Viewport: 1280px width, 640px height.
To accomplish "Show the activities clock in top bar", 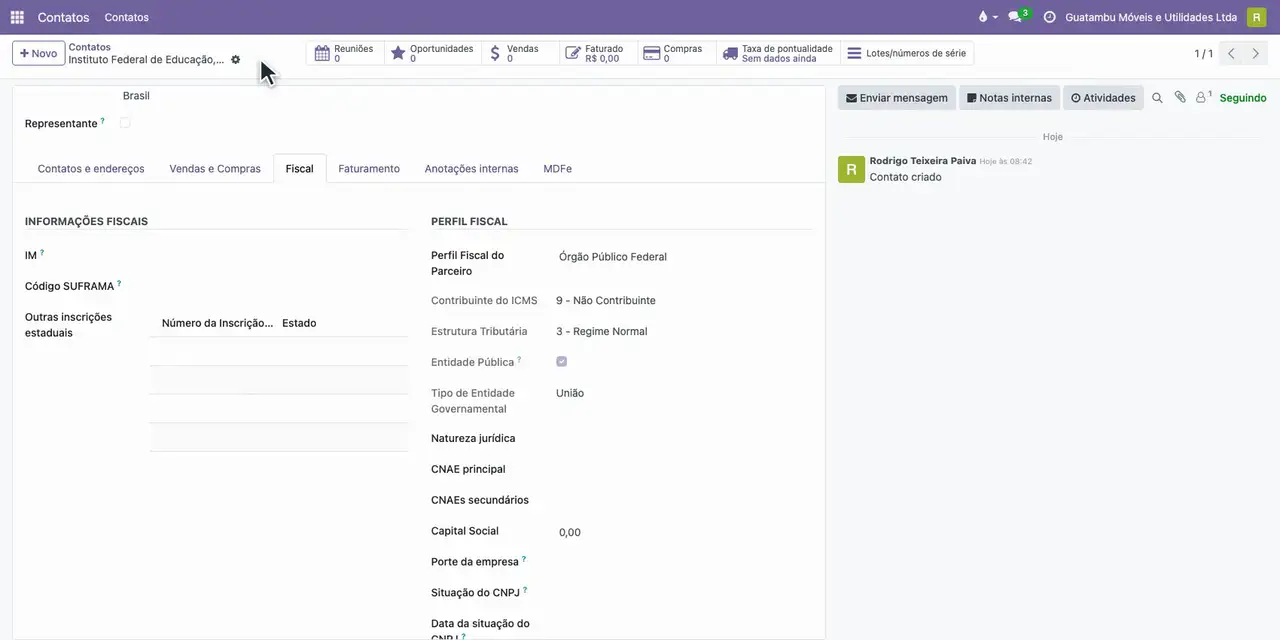I will coord(1049,17).
